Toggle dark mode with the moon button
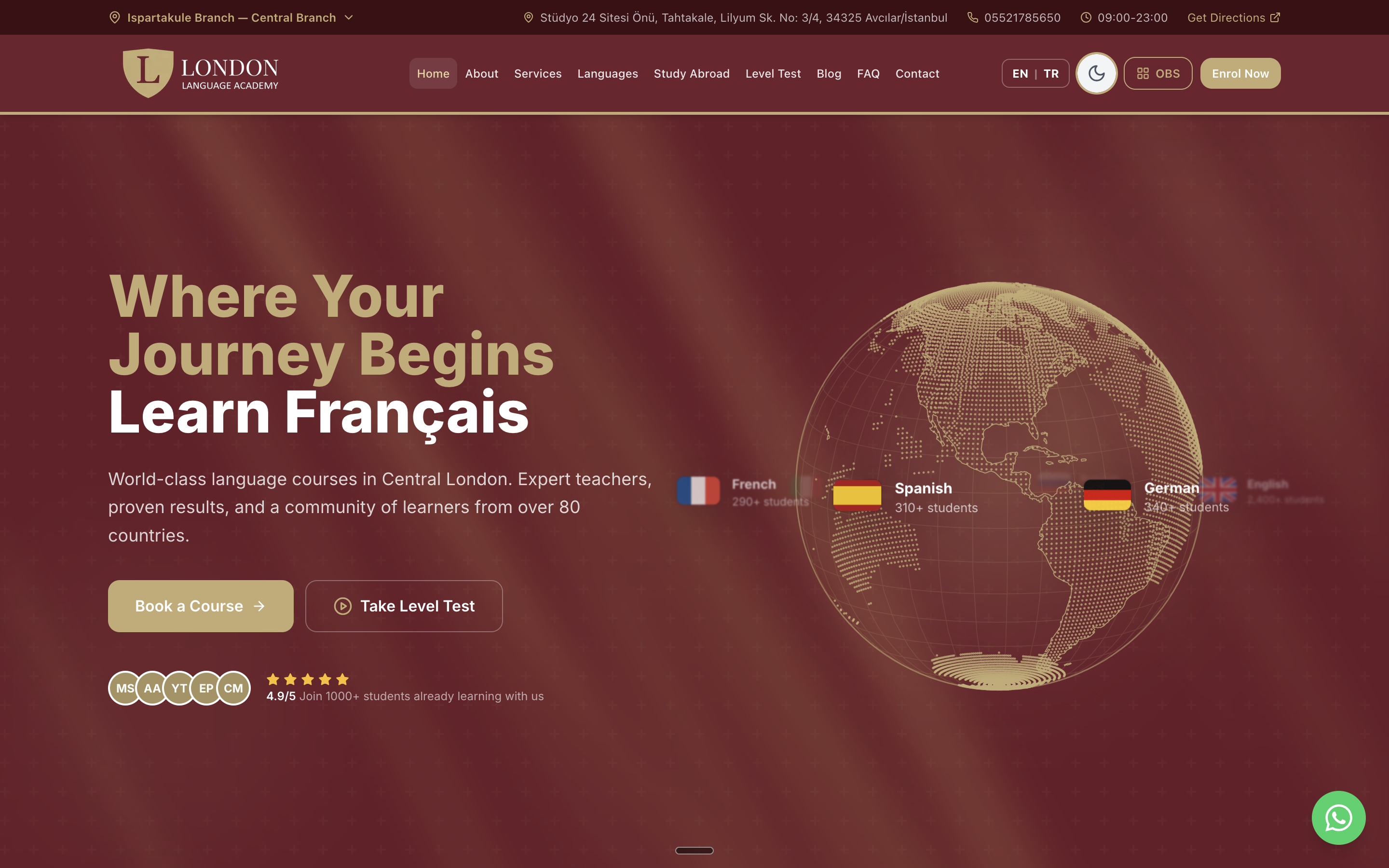 click(1096, 73)
